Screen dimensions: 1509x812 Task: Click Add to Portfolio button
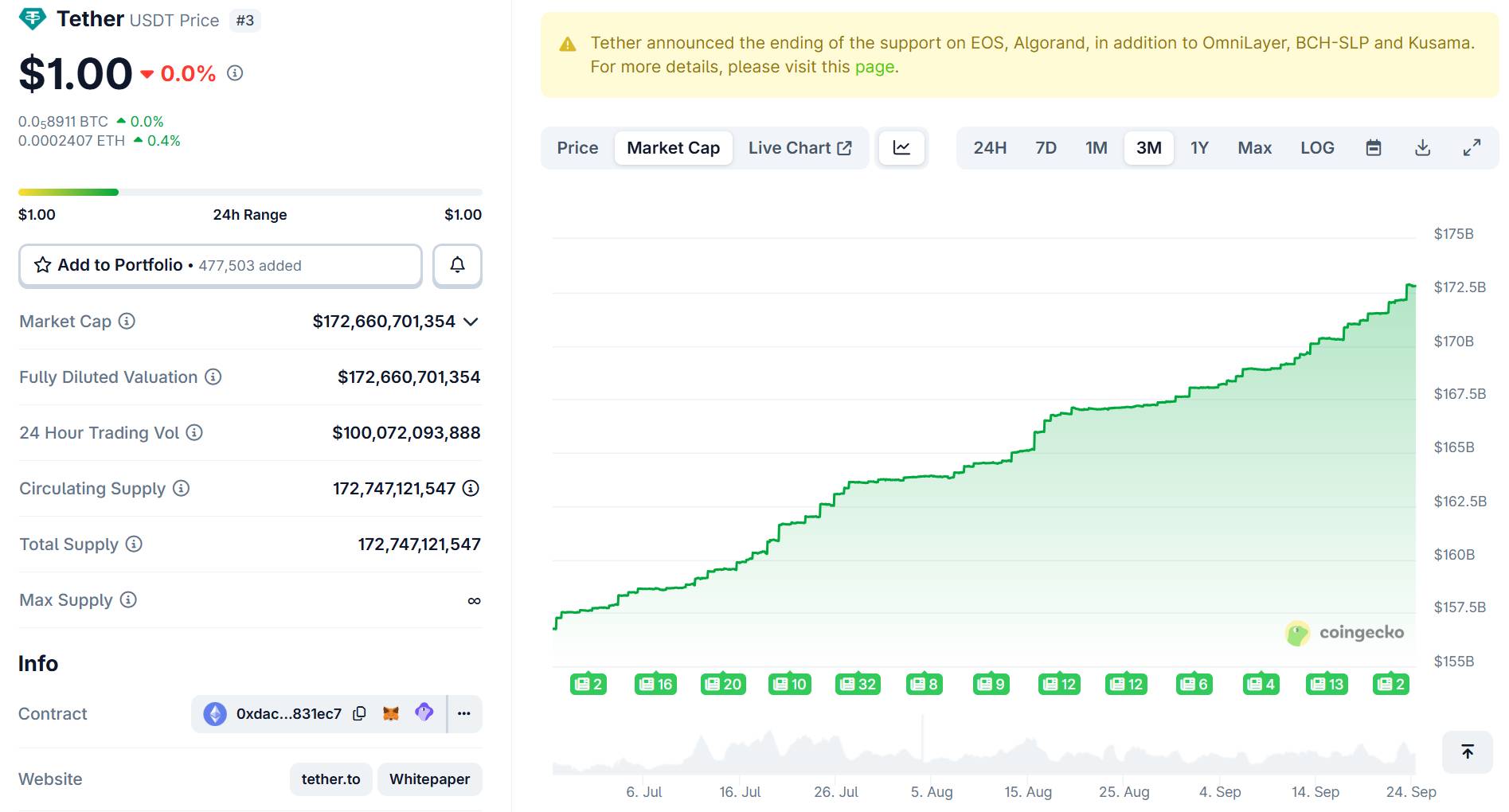221,265
